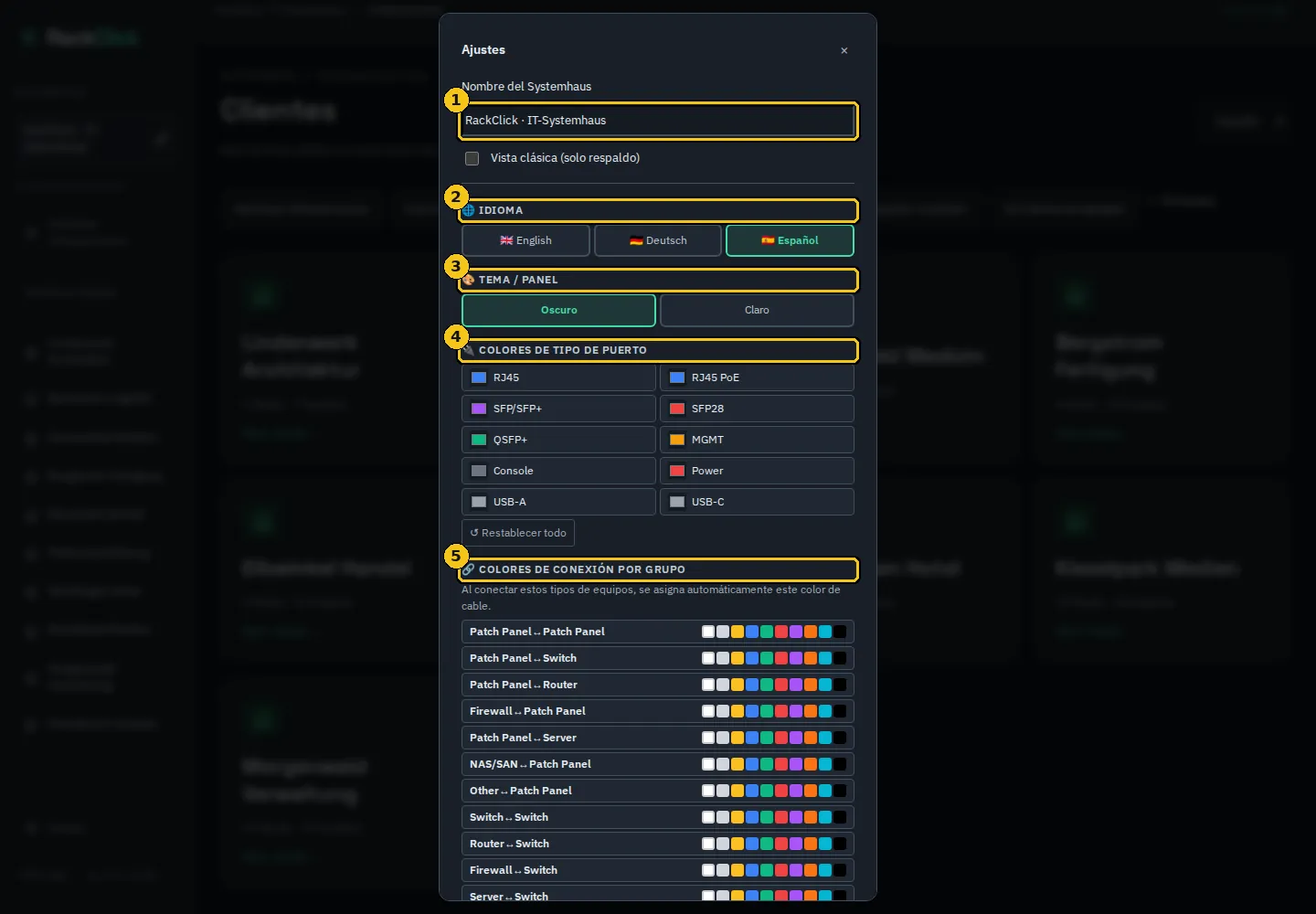Change the Power port color swatch
Viewport: 1316px width, 914px height.
click(x=677, y=471)
